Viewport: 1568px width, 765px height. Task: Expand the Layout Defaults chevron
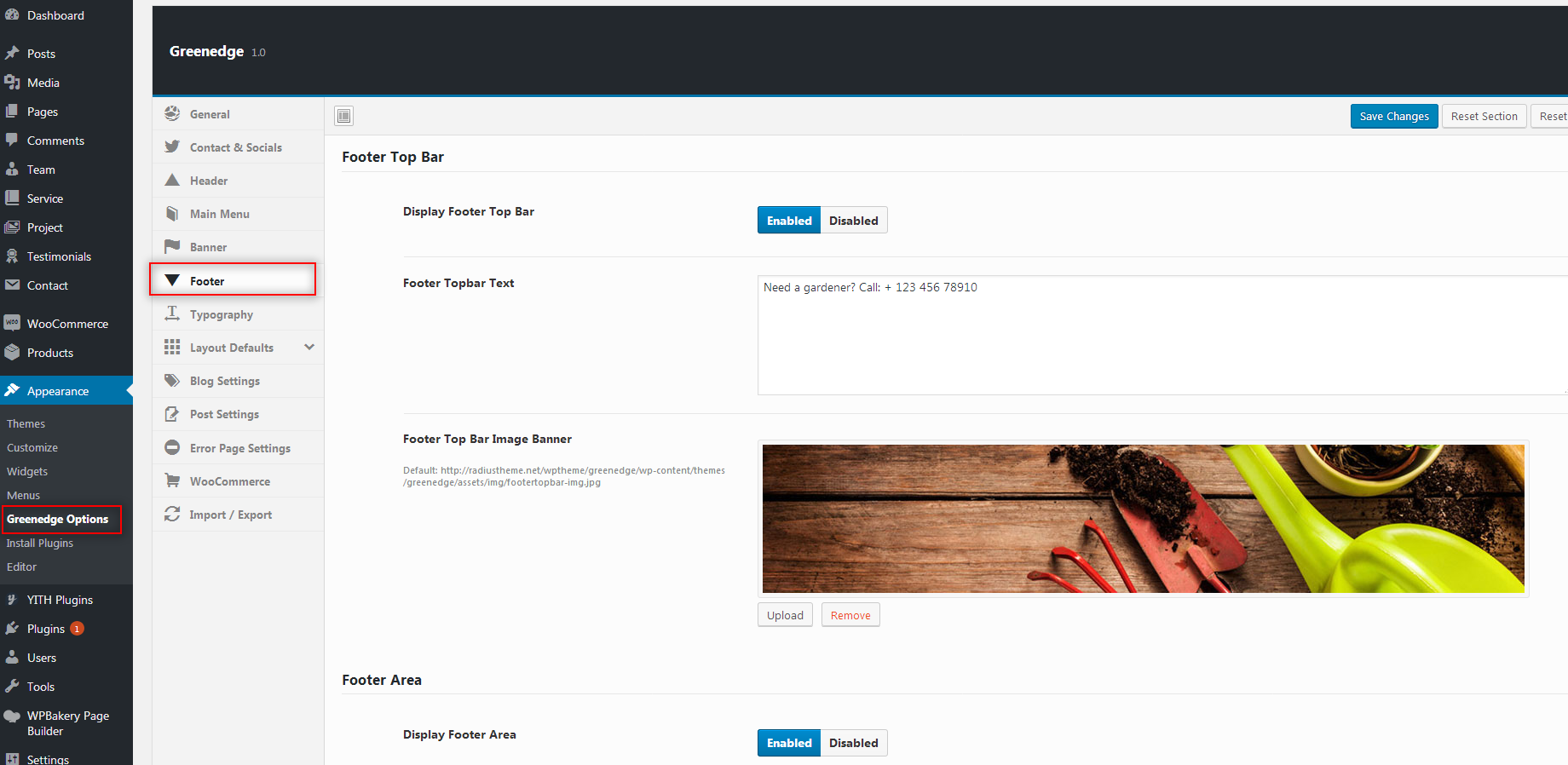(309, 347)
